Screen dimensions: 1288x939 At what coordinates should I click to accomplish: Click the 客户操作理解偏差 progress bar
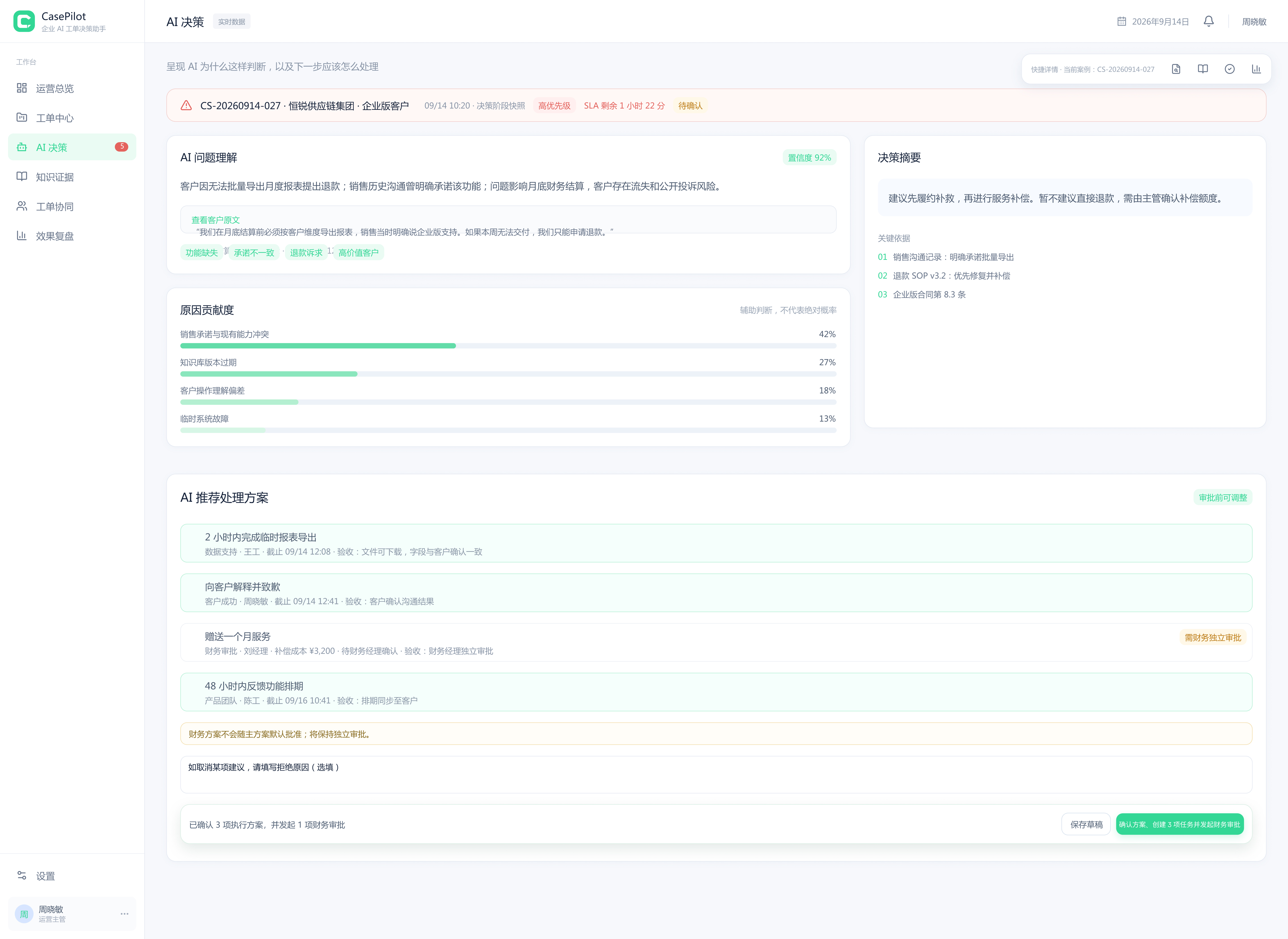508,402
